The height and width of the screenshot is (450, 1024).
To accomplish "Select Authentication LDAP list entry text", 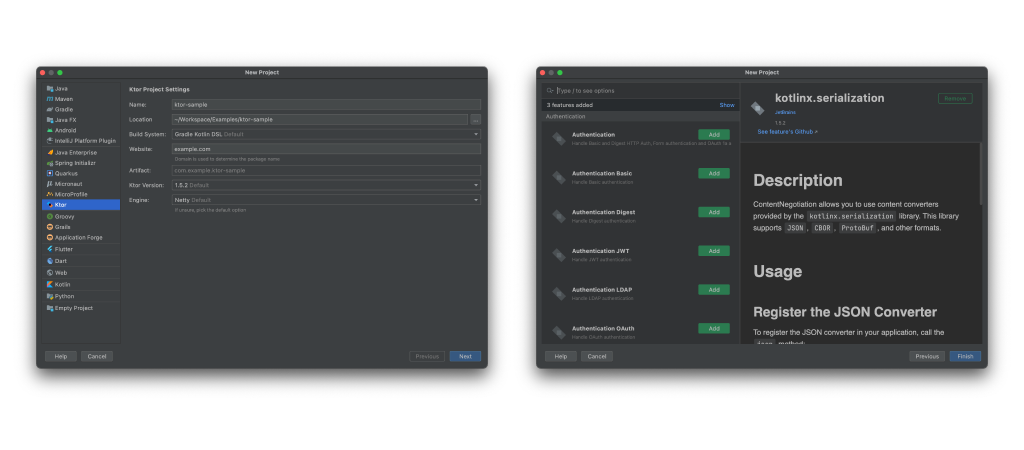I will point(602,290).
